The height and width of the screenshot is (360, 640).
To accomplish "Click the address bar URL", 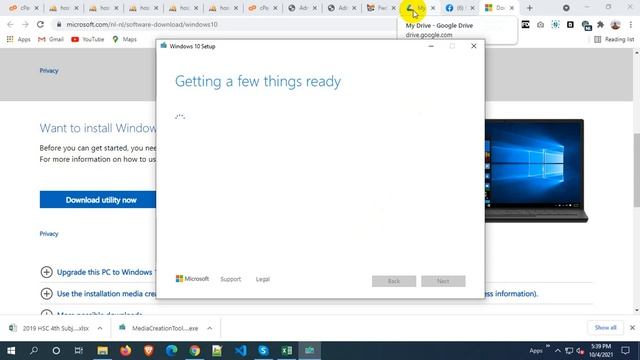I will (142, 24).
